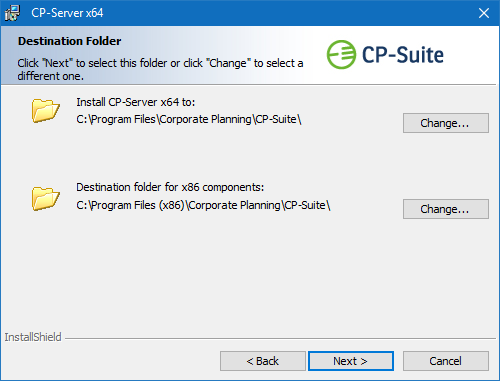Click the C:\Program Files (x86) path text
This screenshot has height=381, width=500.
tap(203, 205)
